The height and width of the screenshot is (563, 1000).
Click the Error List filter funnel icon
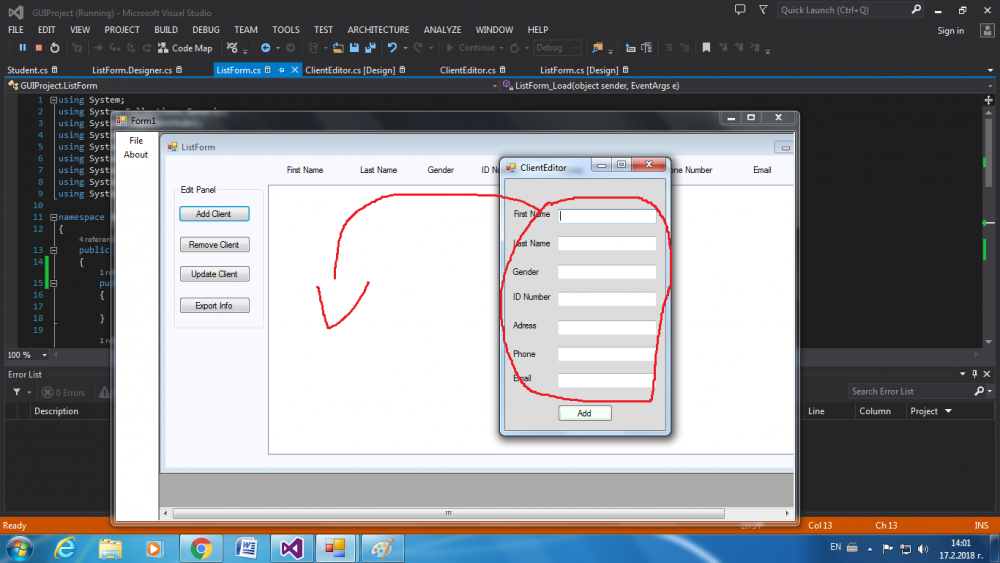(17, 392)
